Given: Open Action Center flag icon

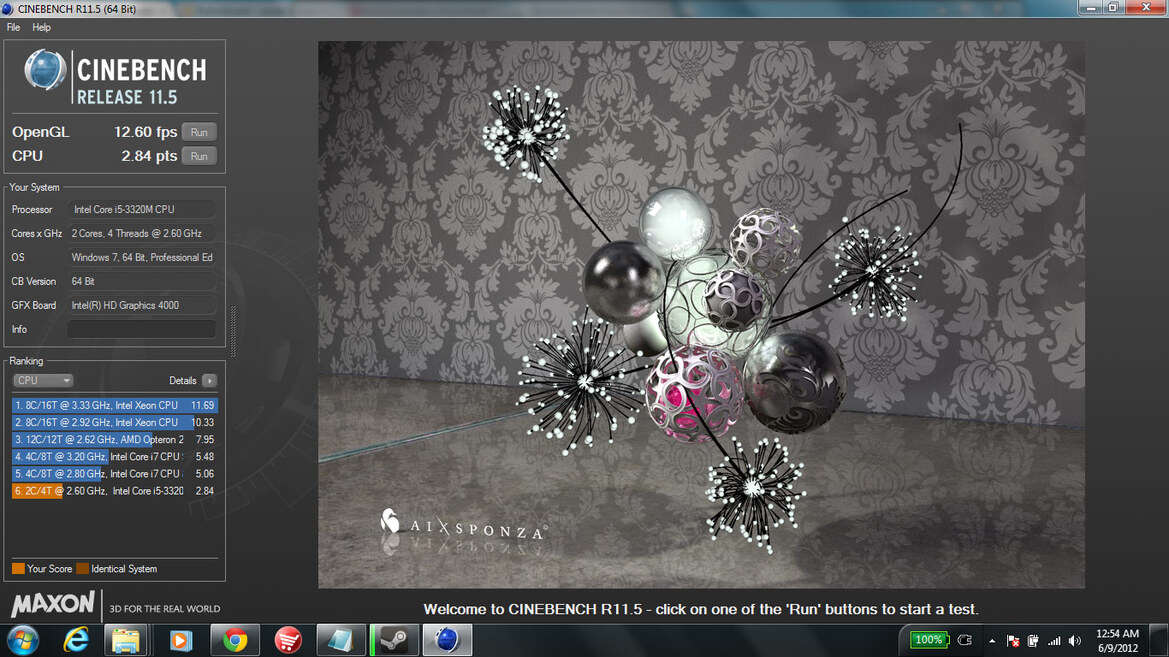Looking at the screenshot, I should pos(1012,641).
